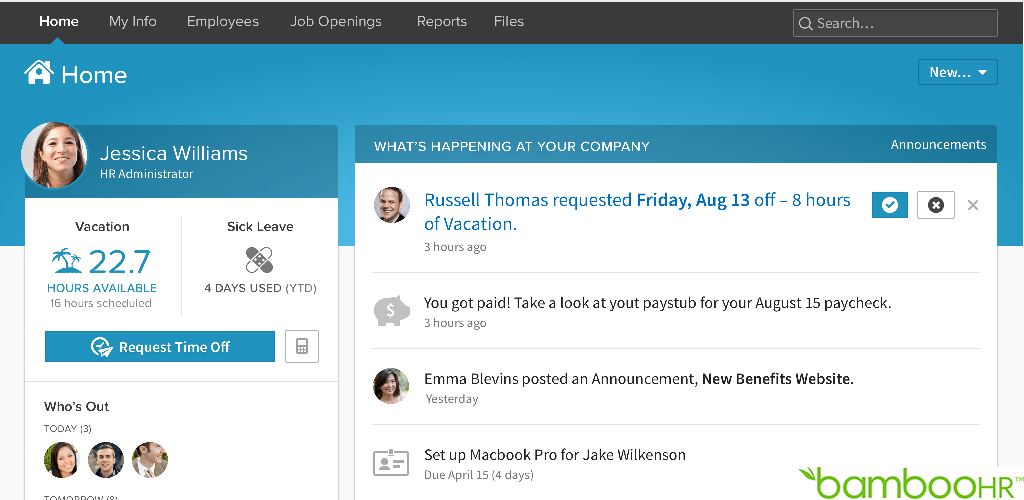The width and height of the screenshot is (1024, 500).
Task: Click the sick leave bandage icon
Action: click(259, 260)
